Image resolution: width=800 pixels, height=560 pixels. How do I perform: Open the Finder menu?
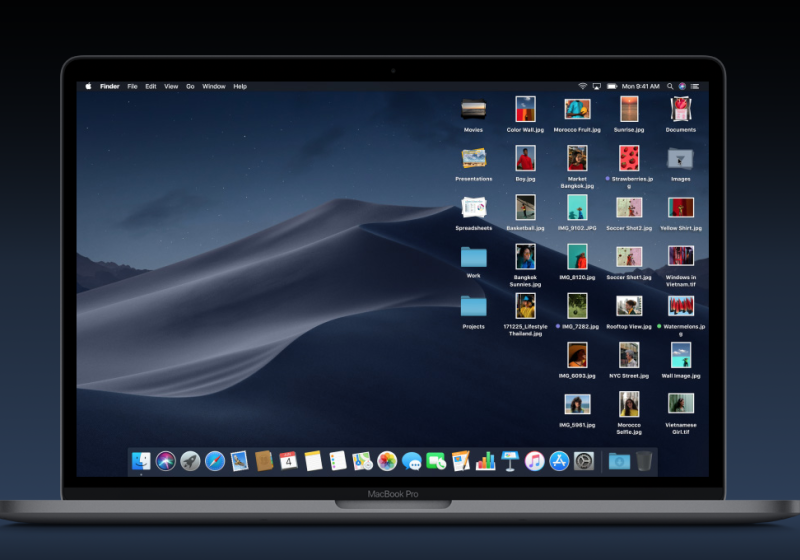(x=110, y=86)
